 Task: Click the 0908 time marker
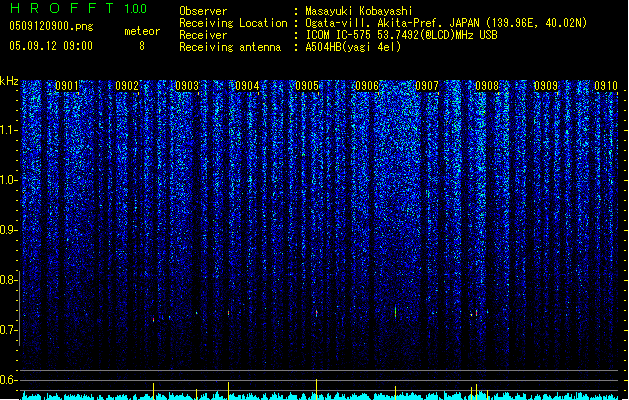coord(487,86)
